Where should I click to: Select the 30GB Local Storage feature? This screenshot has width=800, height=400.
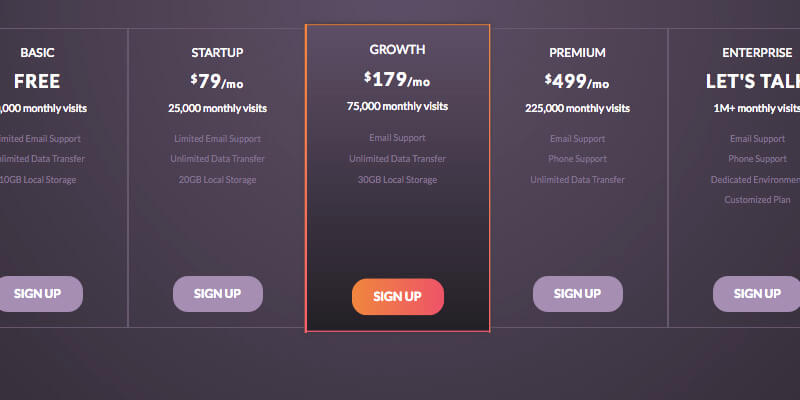click(397, 180)
